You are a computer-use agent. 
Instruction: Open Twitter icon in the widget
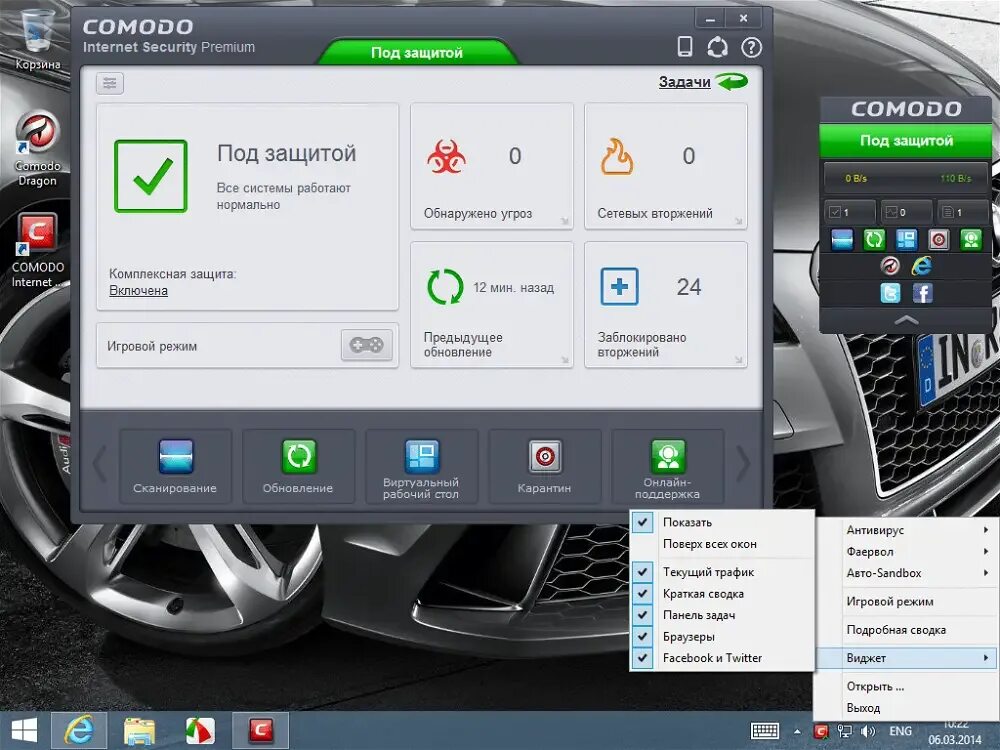(890, 293)
